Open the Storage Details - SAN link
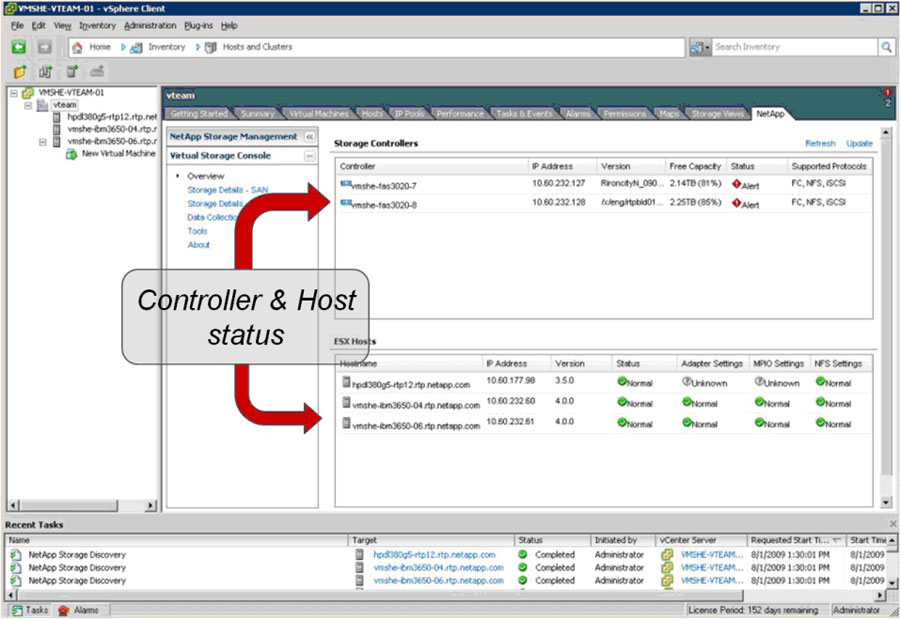The image size is (900, 619). [x=227, y=190]
